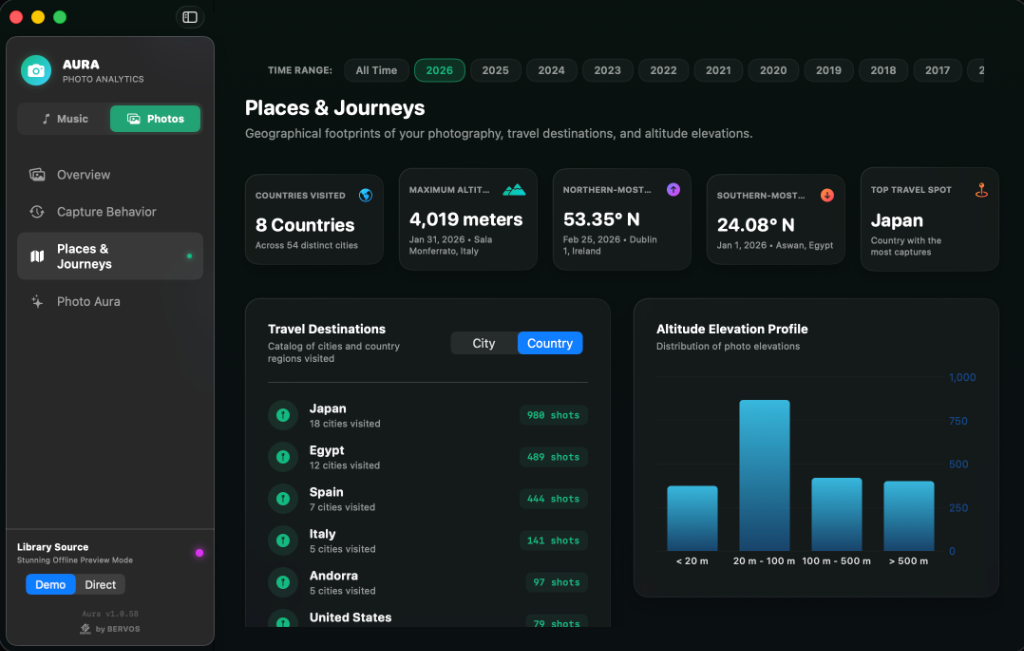The image size is (1024, 651).
Task: Click the globe icon on Countries Visited card
Action: click(366, 195)
